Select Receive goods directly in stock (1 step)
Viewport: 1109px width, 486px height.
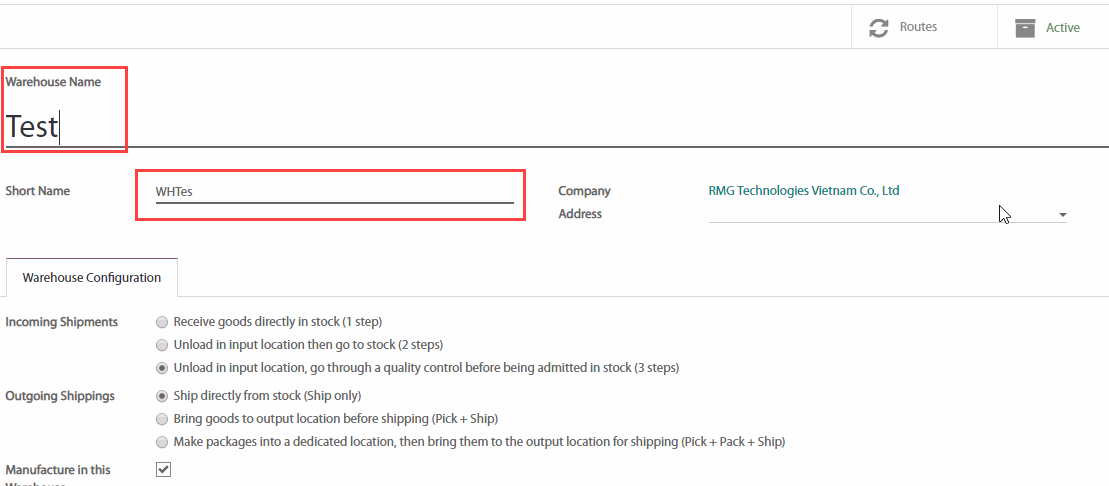pyautogui.click(x=162, y=322)
